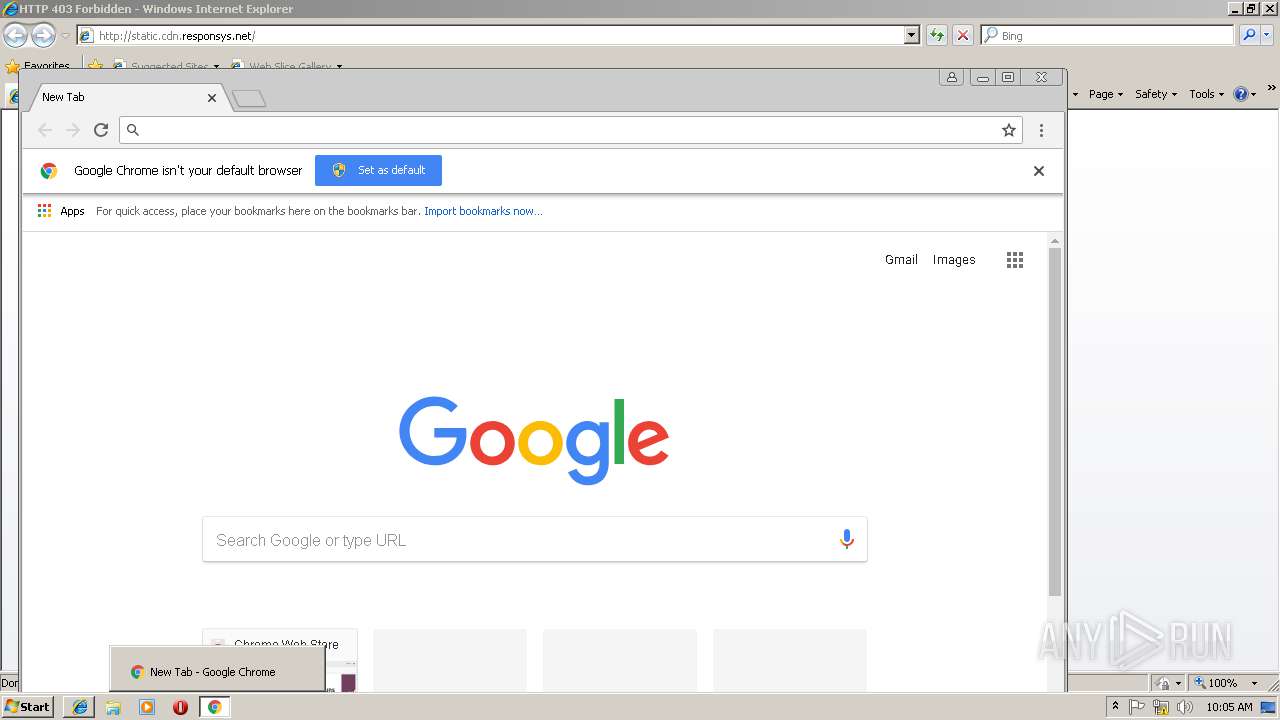Viewport: 1280px width, 720px height.
Task: Click the volume speaker tray icon
Action: coord(1185,707)
